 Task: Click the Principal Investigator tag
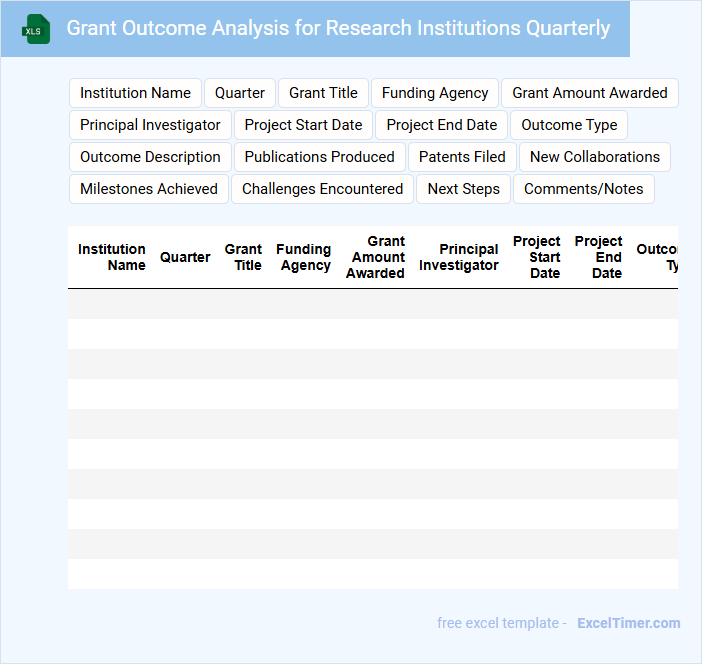coord(150,125)
